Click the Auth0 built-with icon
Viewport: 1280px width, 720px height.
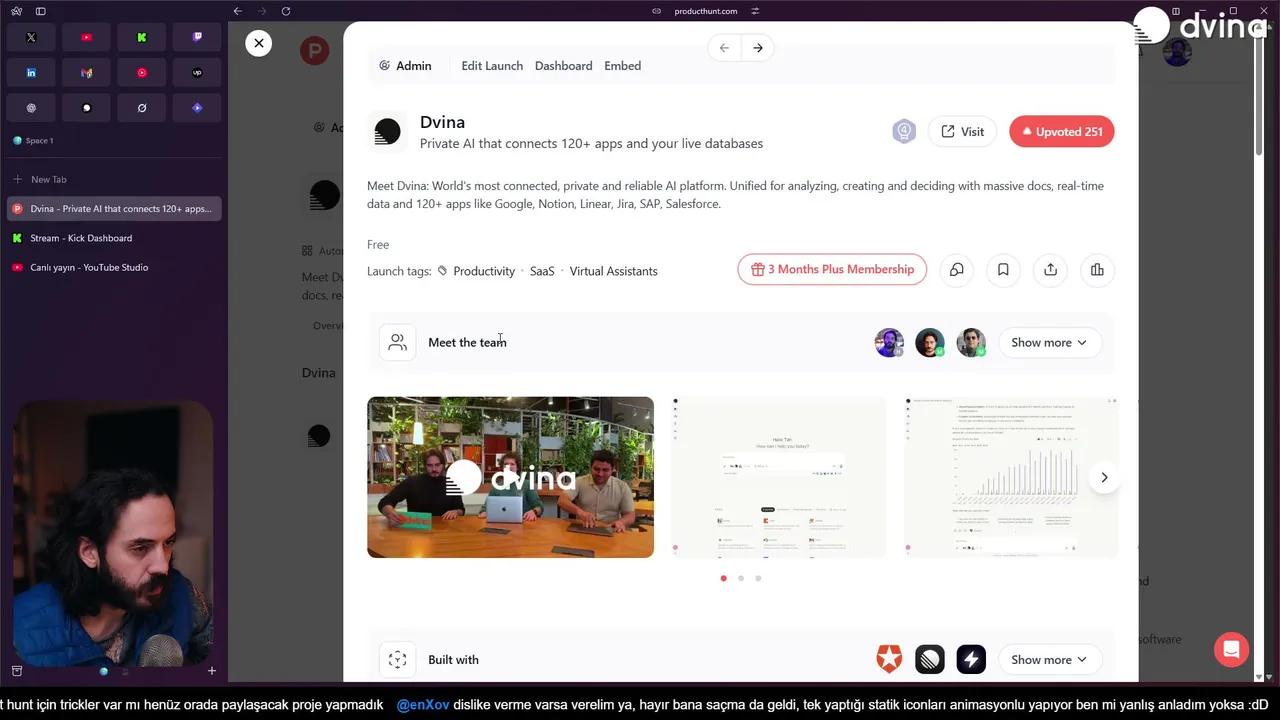[889, 659]
